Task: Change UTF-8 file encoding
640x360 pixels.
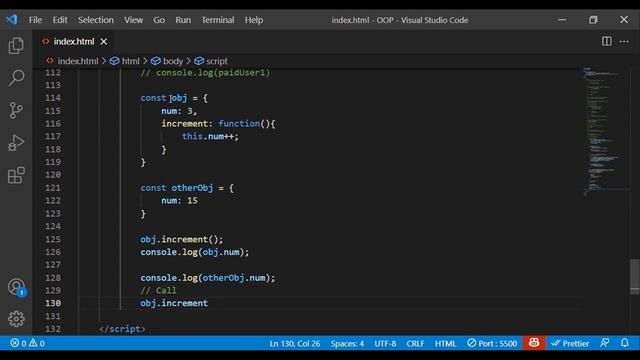Action: [x=385, y=344]
